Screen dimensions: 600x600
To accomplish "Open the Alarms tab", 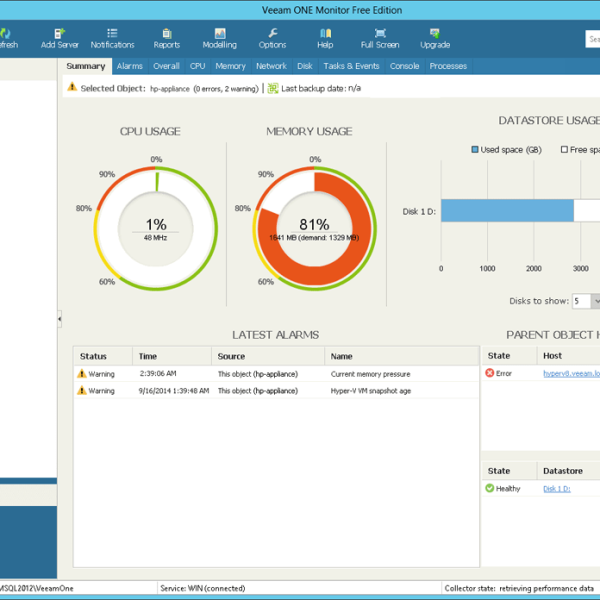I will (x=130, y=66).
